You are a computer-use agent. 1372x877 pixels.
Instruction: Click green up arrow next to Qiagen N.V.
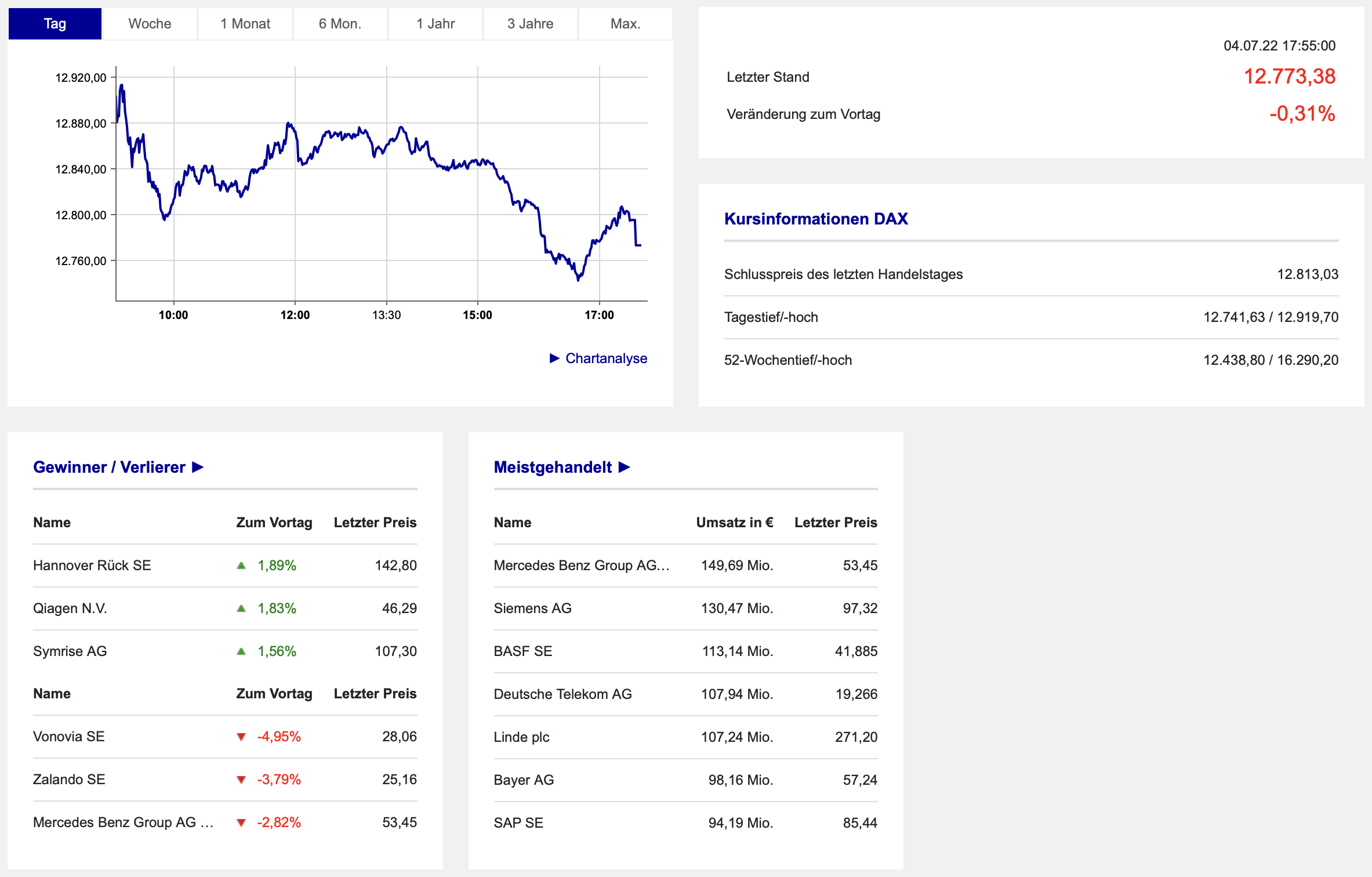click(241, 608)
